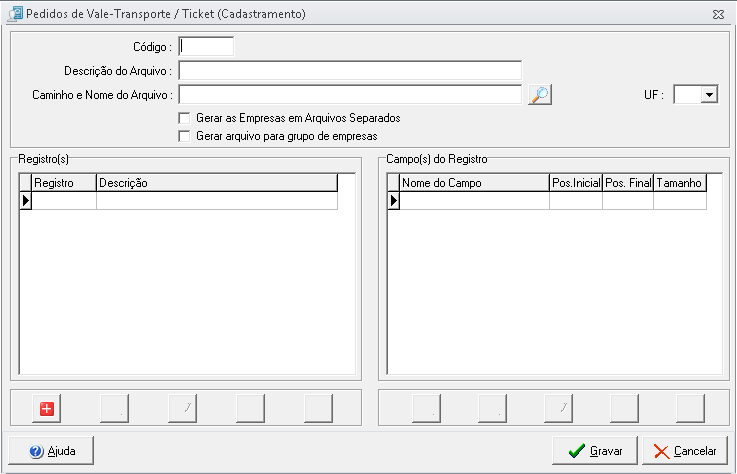Click the Pos. Final column header
This screenshot has height=474, width=737.
click(x=628, y=182)
